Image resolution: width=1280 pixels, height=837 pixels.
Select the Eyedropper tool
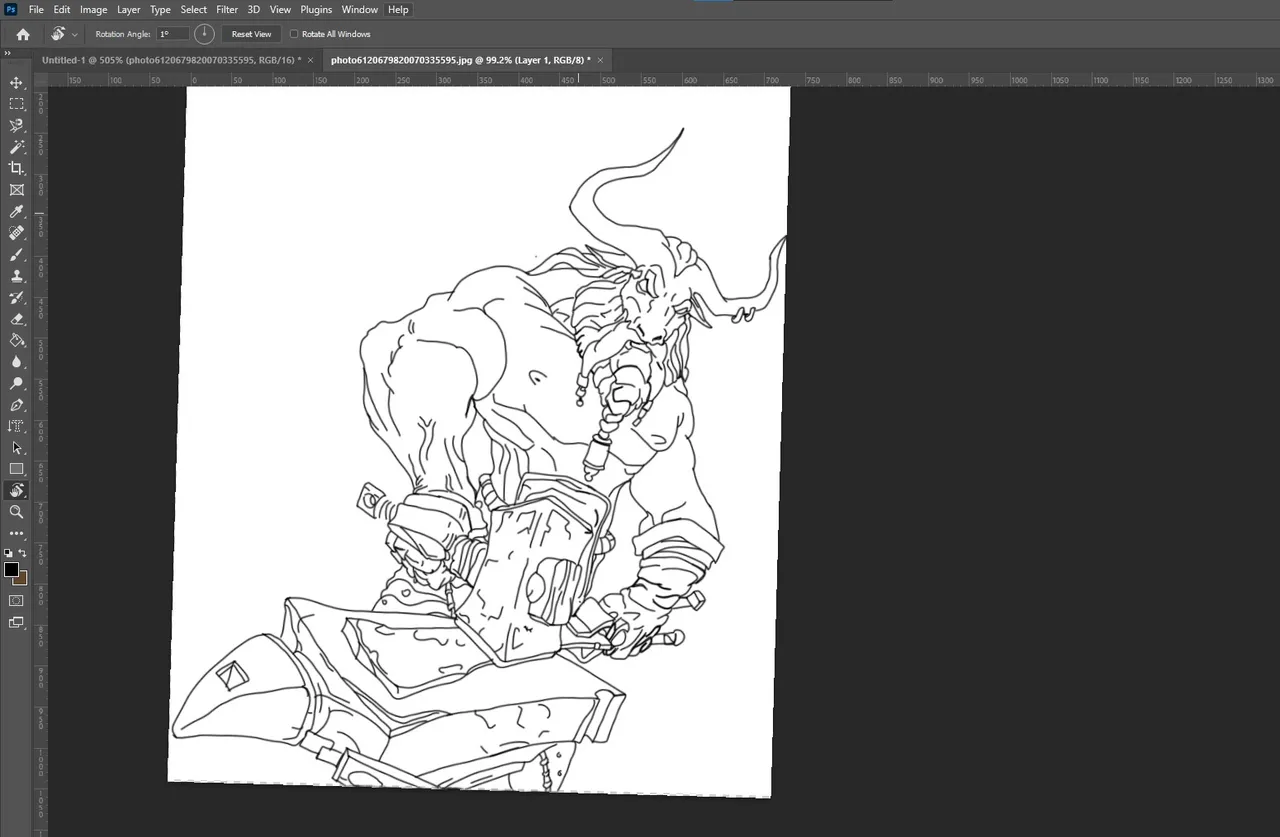click(16, 212)
